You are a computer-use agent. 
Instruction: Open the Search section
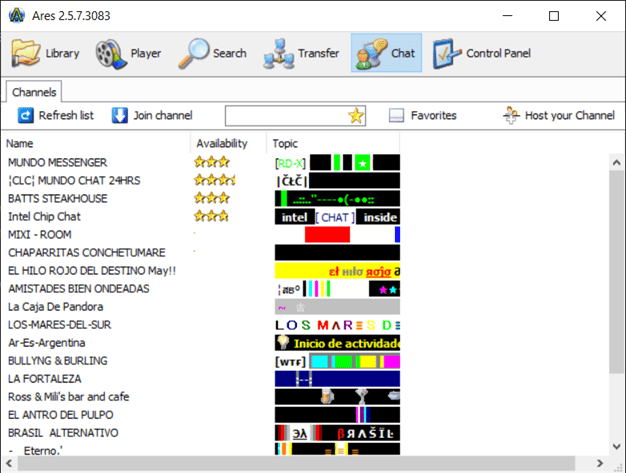pos(212,53)
